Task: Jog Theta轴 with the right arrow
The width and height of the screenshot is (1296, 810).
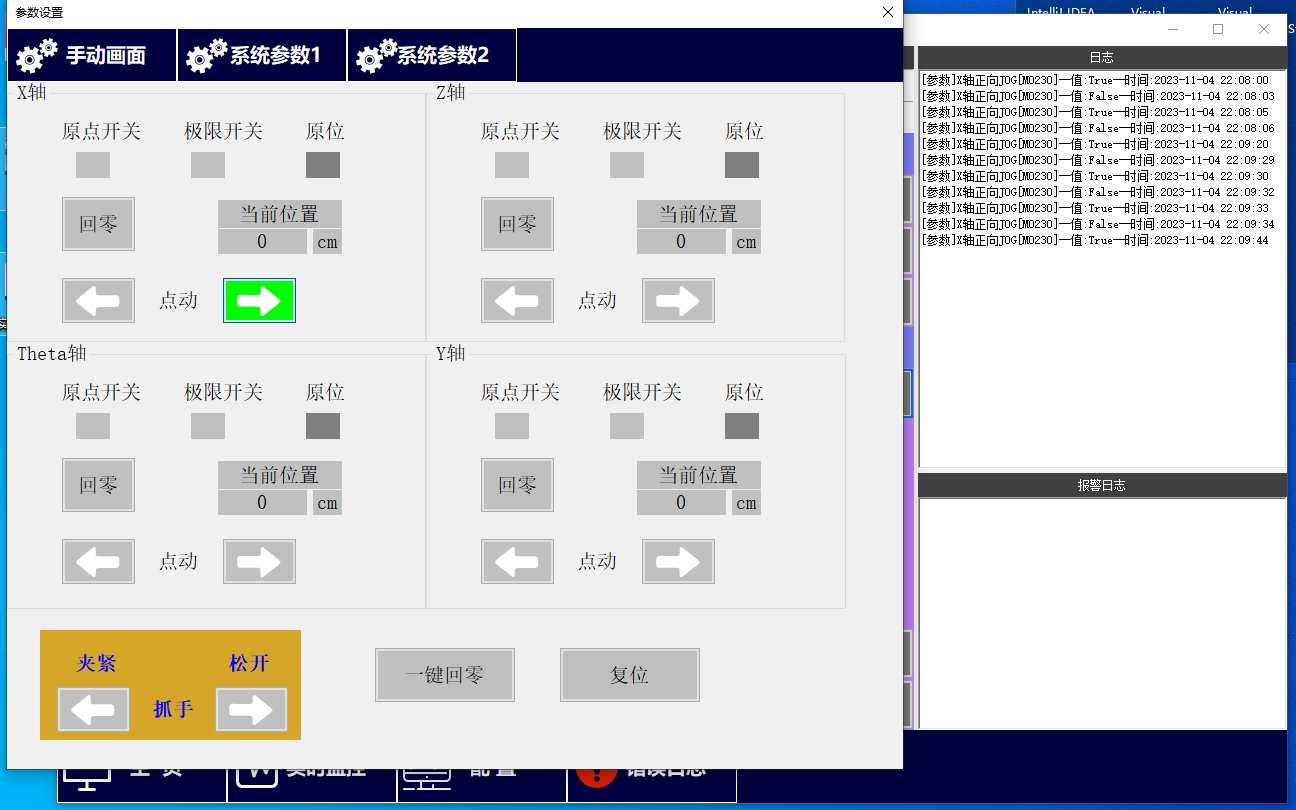Action: tap(259, 561)
